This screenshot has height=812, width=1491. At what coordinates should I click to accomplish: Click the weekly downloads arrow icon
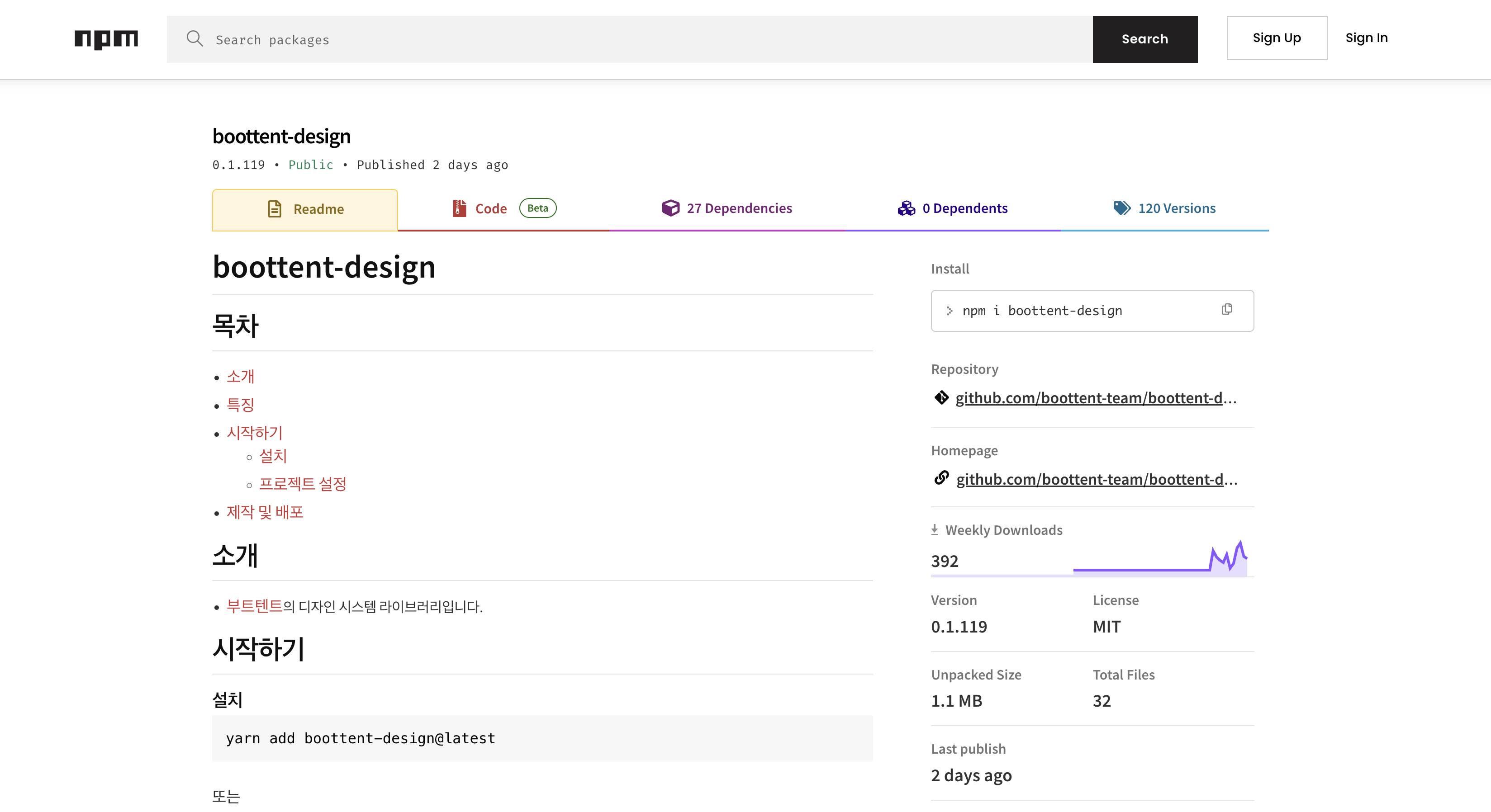[x=934, y=529]
